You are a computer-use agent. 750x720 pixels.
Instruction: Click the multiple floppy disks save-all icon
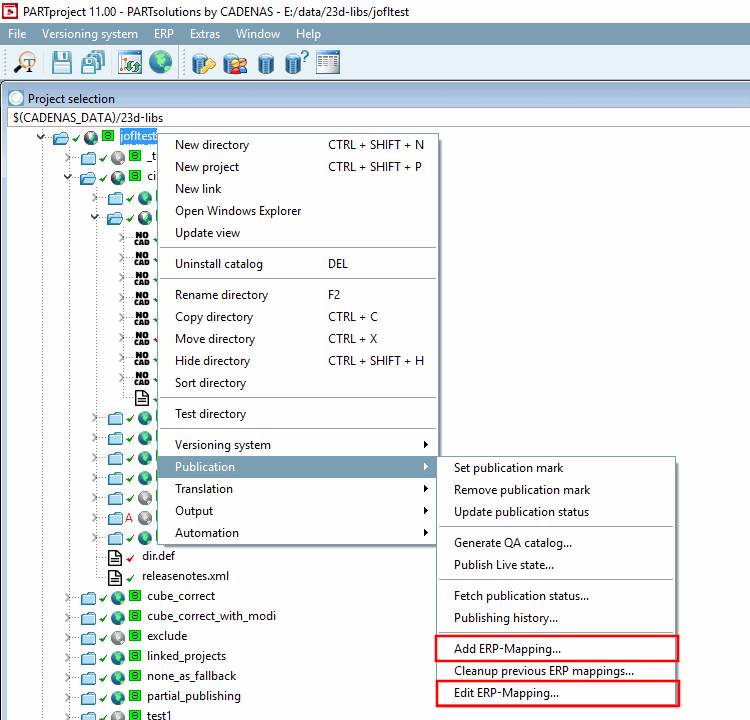point(93,63)
